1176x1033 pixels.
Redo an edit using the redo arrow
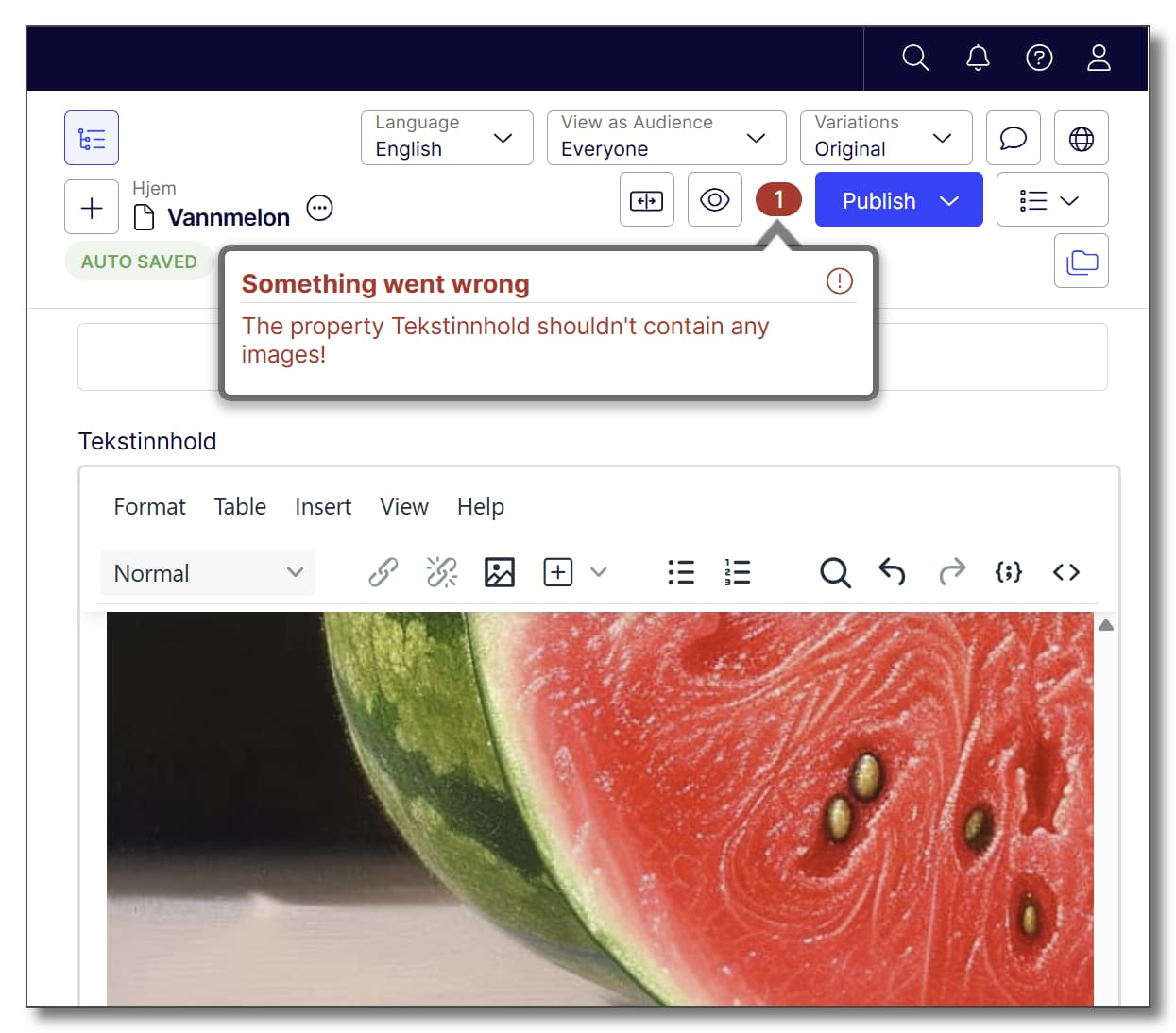pos(951,572)
